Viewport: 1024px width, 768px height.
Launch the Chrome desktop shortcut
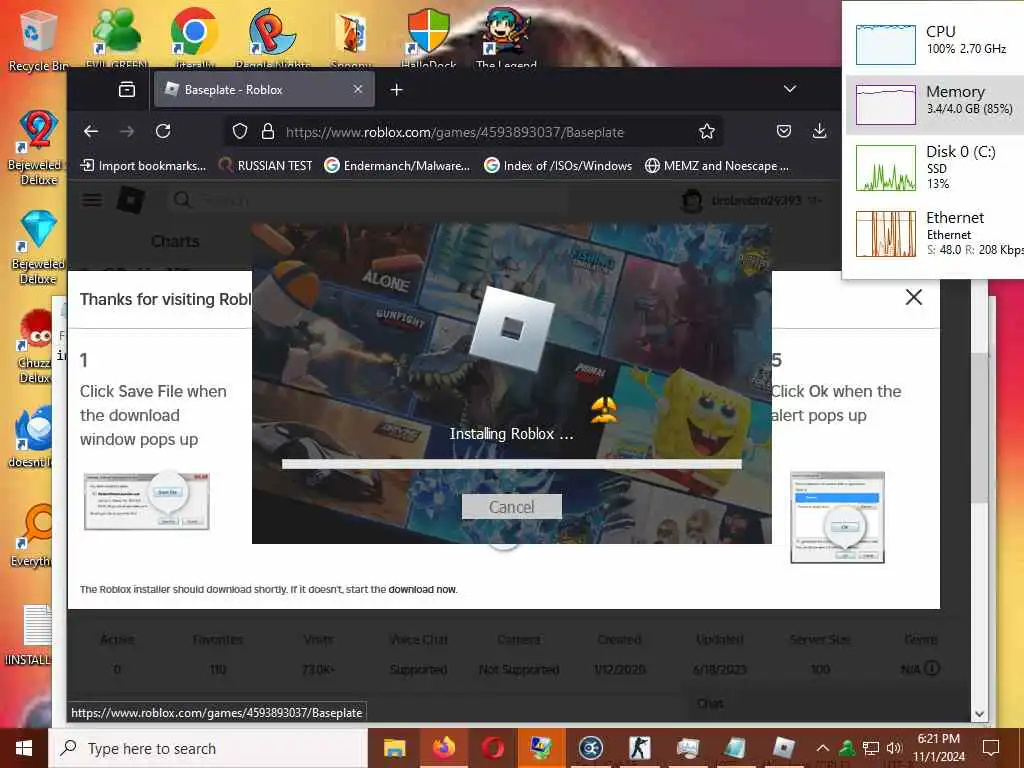pos(194,38)
